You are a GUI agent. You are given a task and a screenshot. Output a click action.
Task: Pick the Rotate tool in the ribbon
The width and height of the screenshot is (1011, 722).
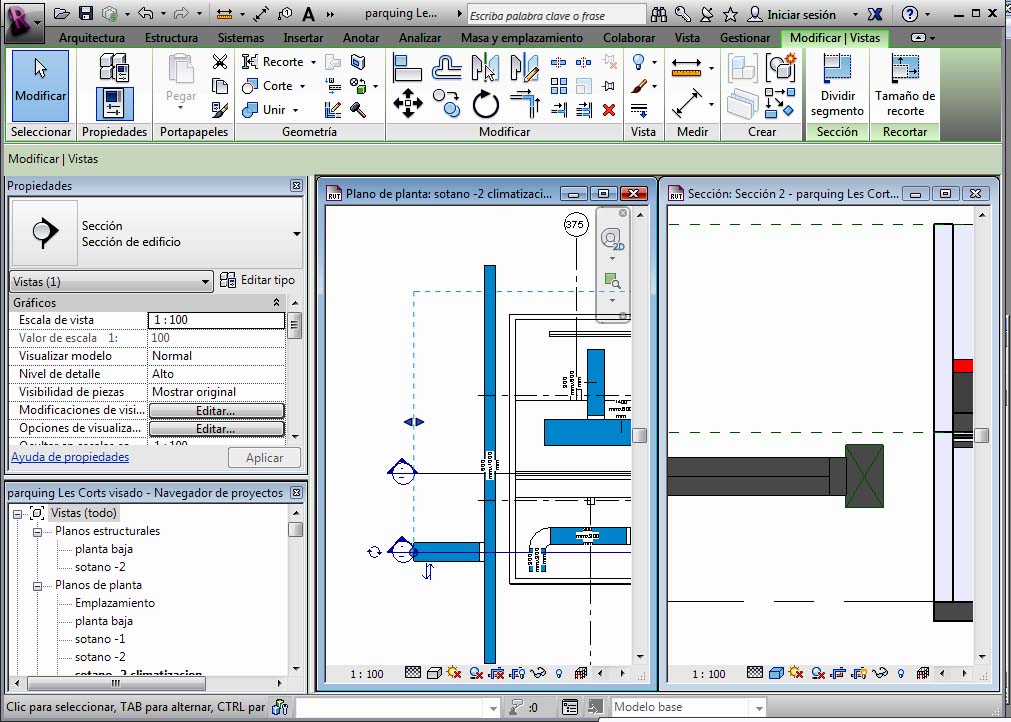(486, 103)
